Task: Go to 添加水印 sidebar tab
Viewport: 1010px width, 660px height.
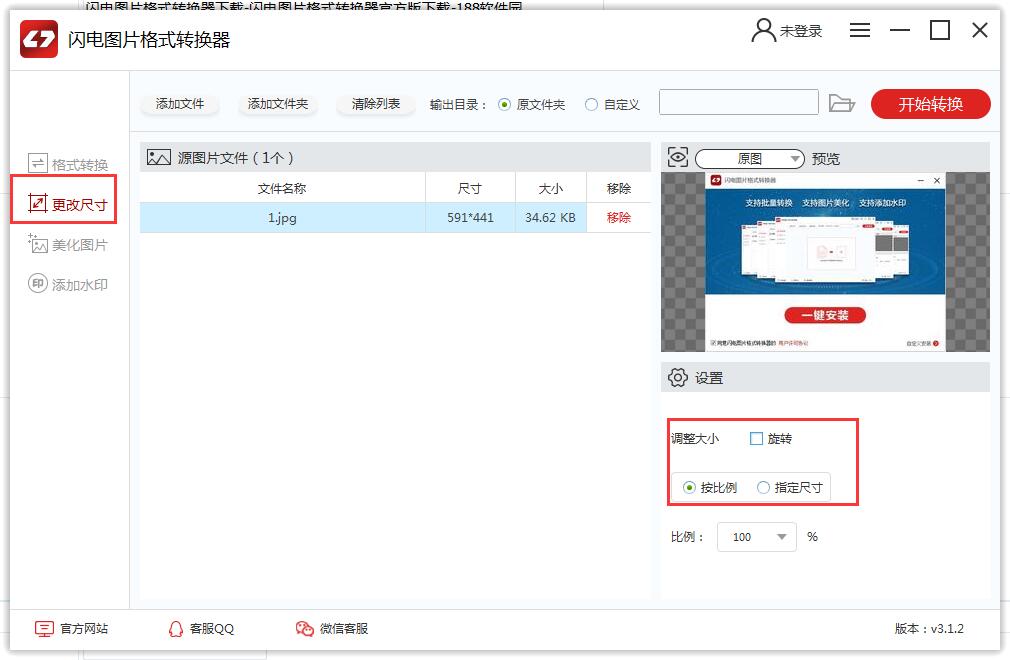Action: (68, 285)
